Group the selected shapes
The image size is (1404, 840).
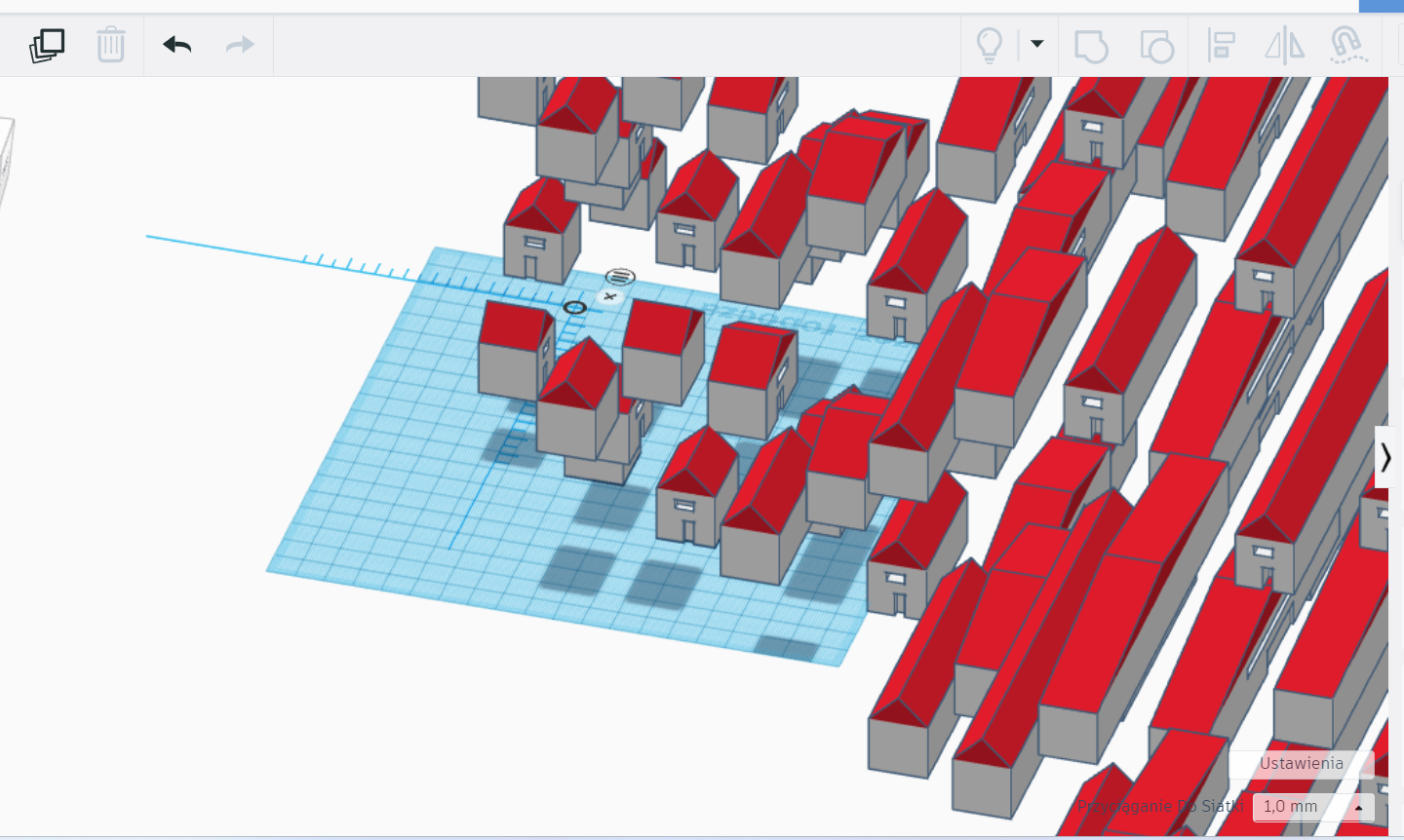click(1091, 46)
